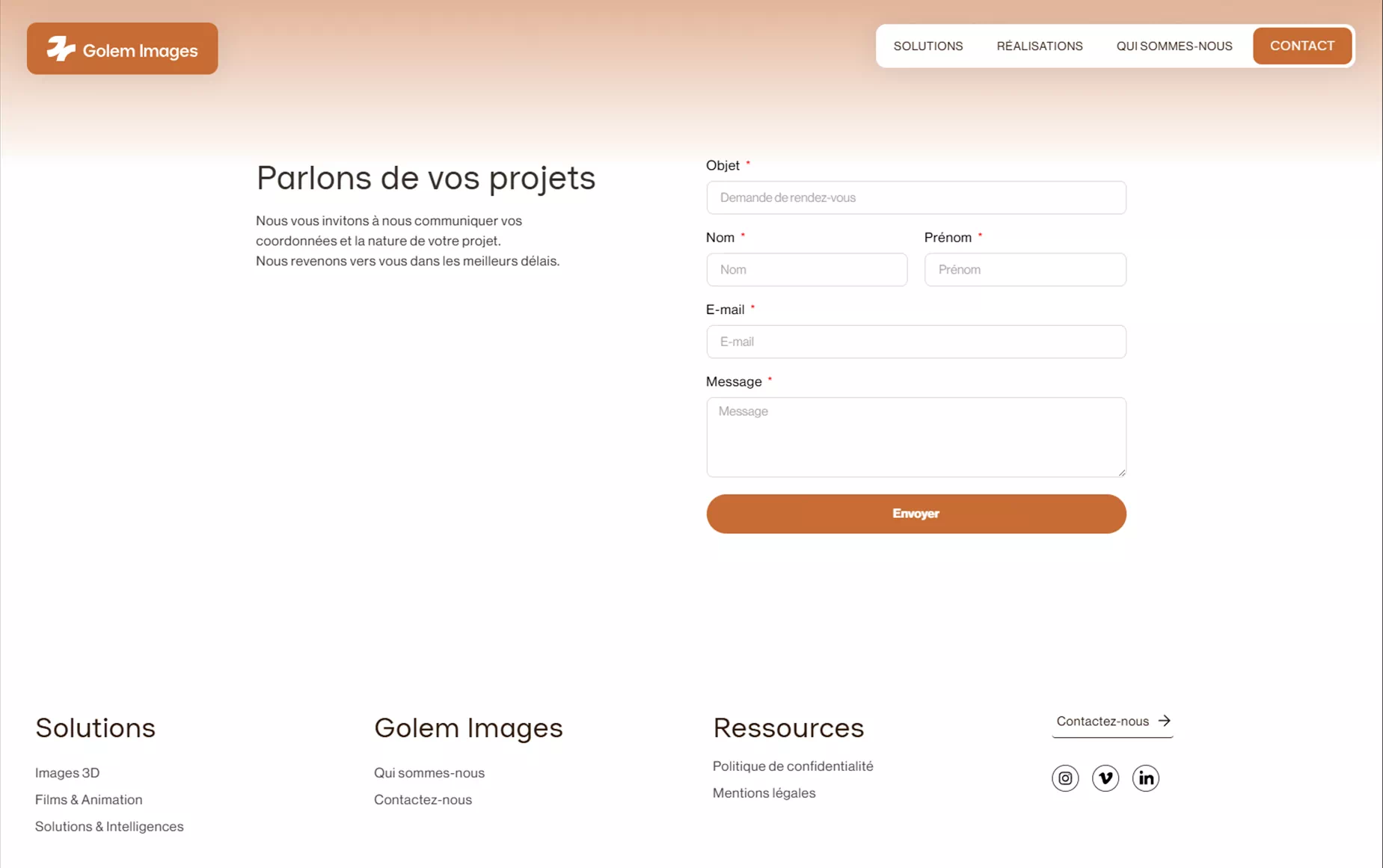Select the Contact nav button
The width and height of the screenshot is (1383, 868).
[1301, 46]
